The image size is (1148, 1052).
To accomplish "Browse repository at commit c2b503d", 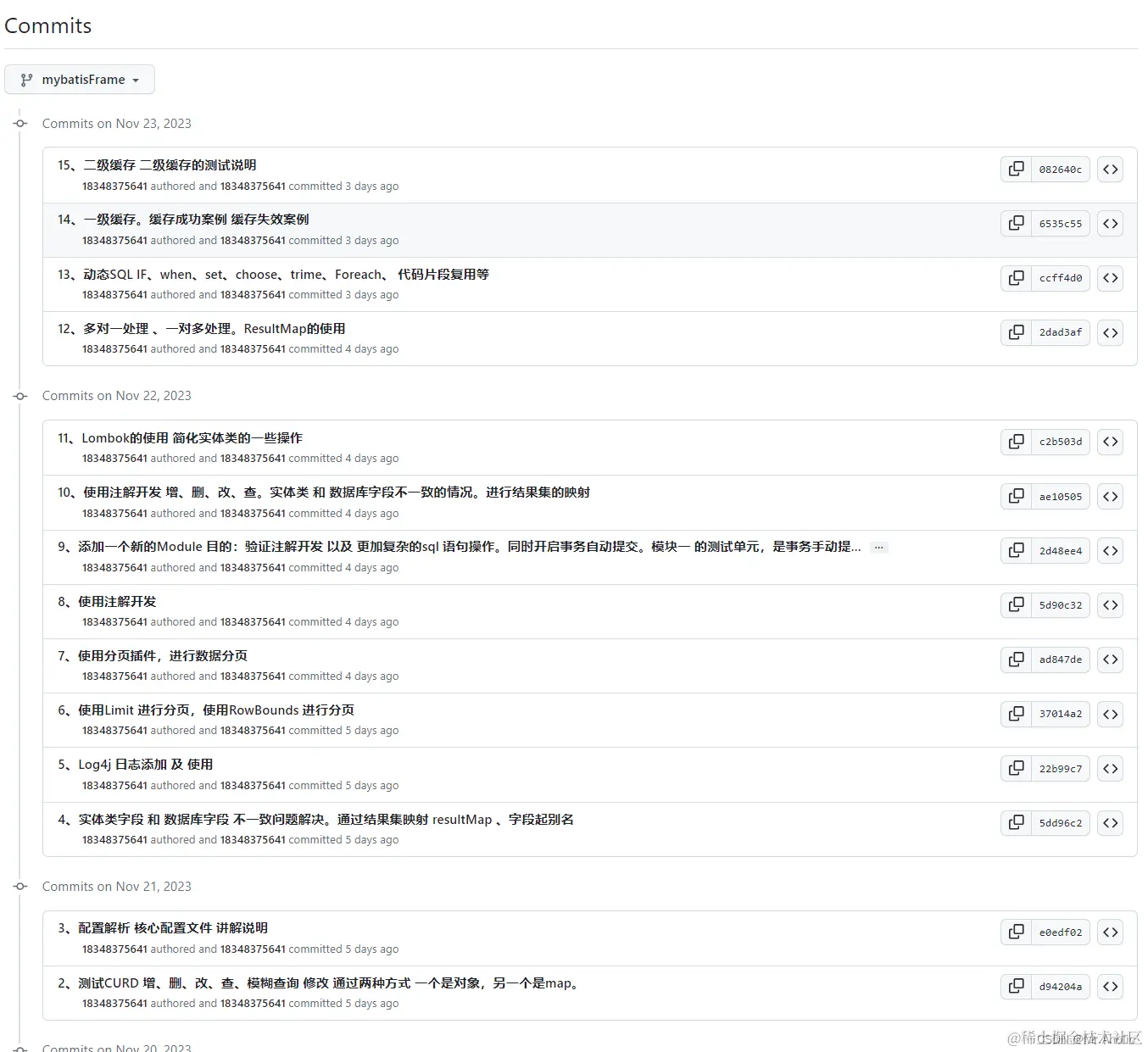I will coord(1110,442).
